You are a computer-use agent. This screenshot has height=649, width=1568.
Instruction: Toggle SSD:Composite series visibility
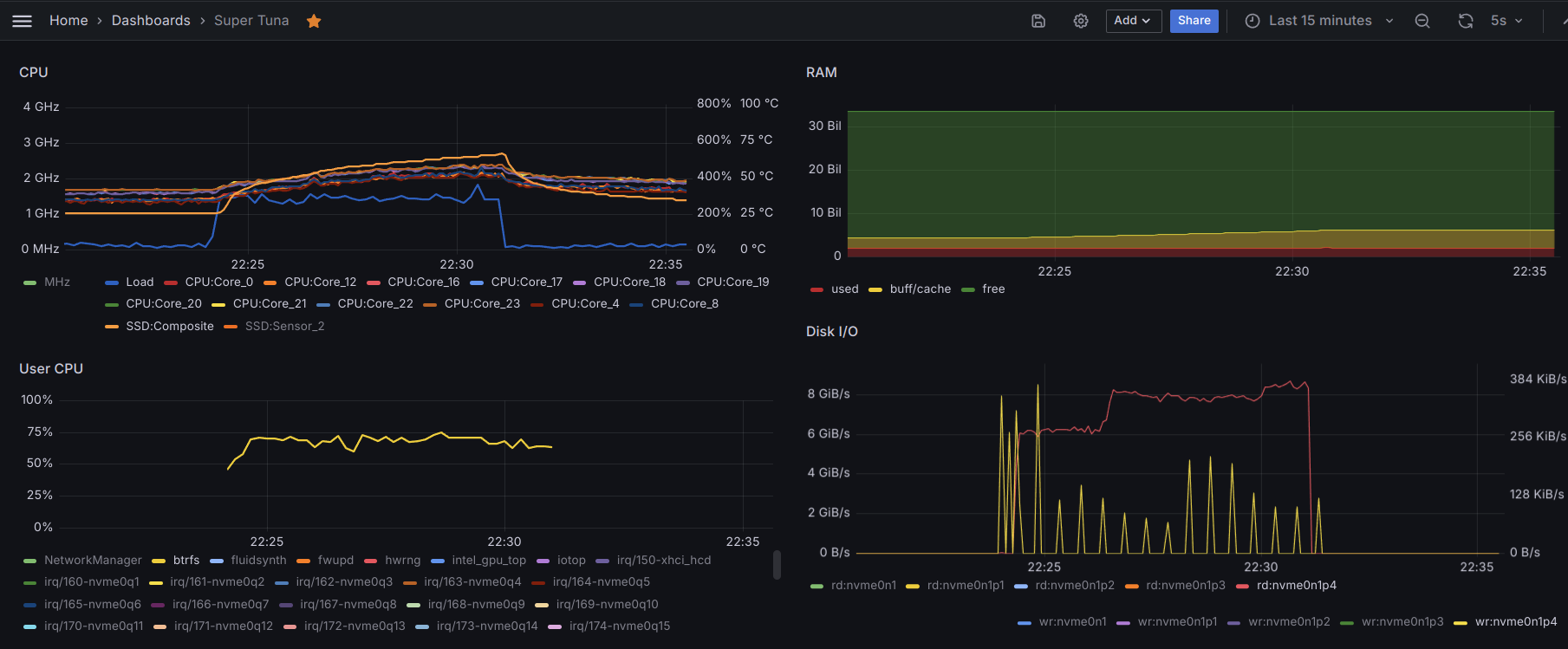pos(169,326)
